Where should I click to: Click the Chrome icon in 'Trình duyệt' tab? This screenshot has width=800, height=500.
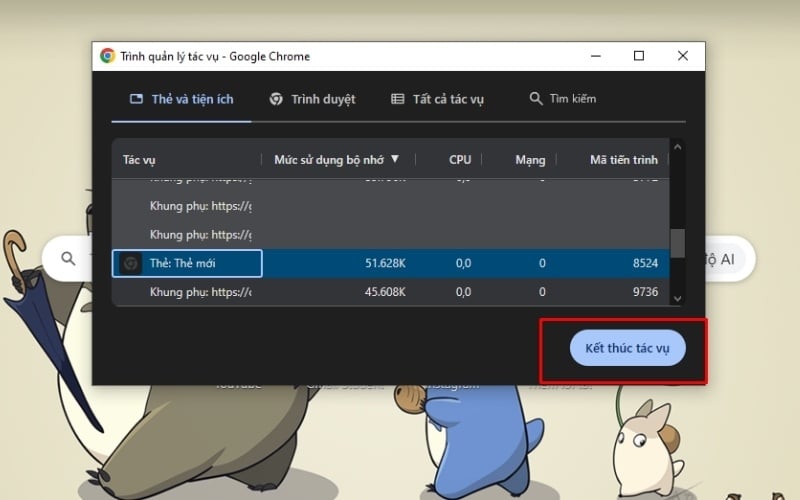click(x=276, y=98)
